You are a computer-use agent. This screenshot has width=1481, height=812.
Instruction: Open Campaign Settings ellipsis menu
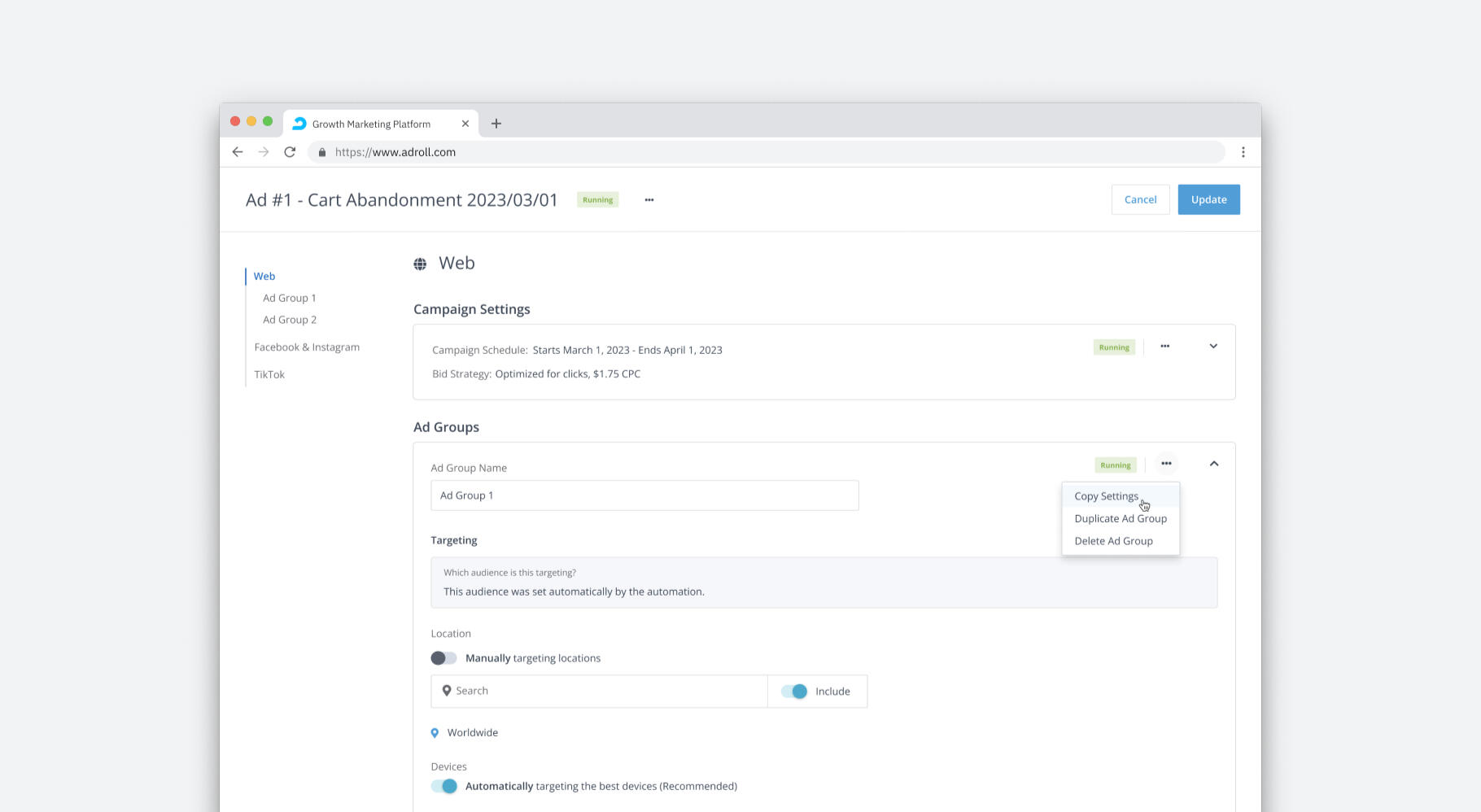1164,347
